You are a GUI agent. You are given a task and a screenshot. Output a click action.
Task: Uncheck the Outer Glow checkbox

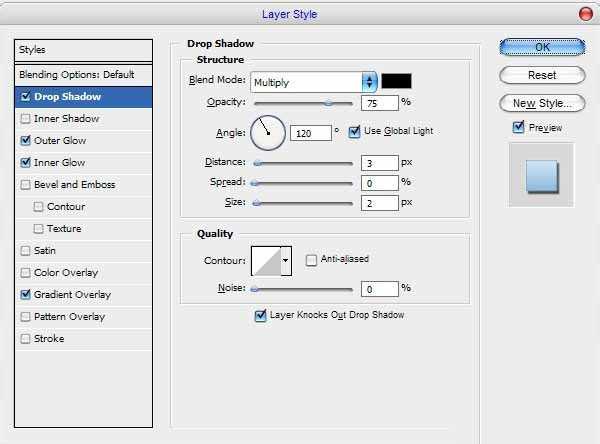[25, 140]
